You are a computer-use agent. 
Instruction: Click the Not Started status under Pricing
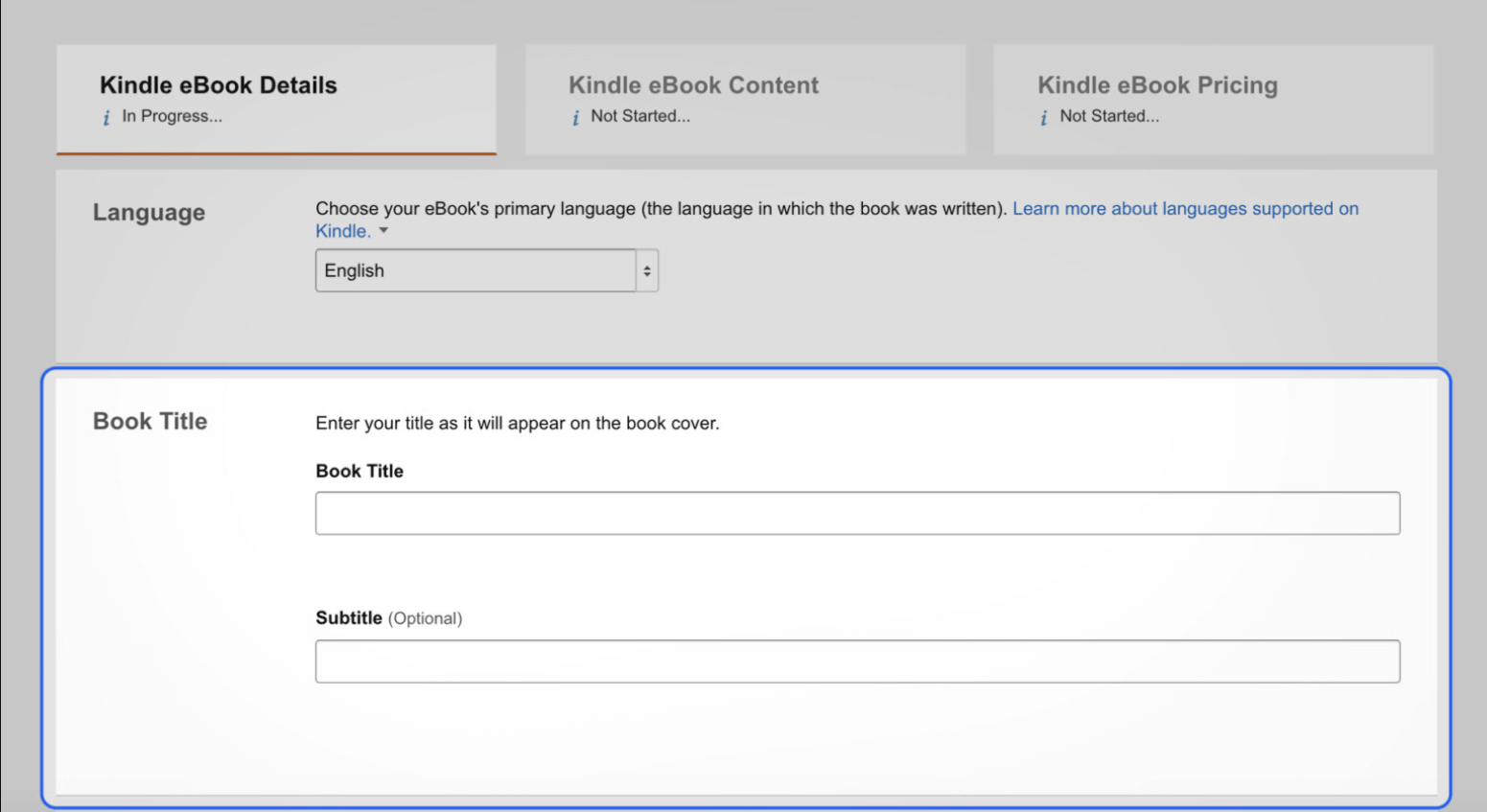coord(1107,116)
